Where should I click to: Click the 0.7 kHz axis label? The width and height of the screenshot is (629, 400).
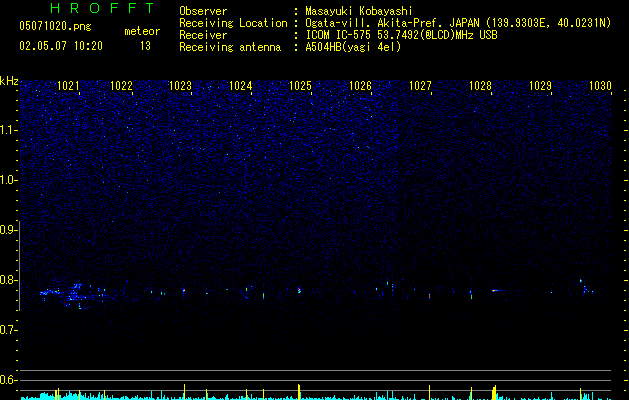click(9, 330)
